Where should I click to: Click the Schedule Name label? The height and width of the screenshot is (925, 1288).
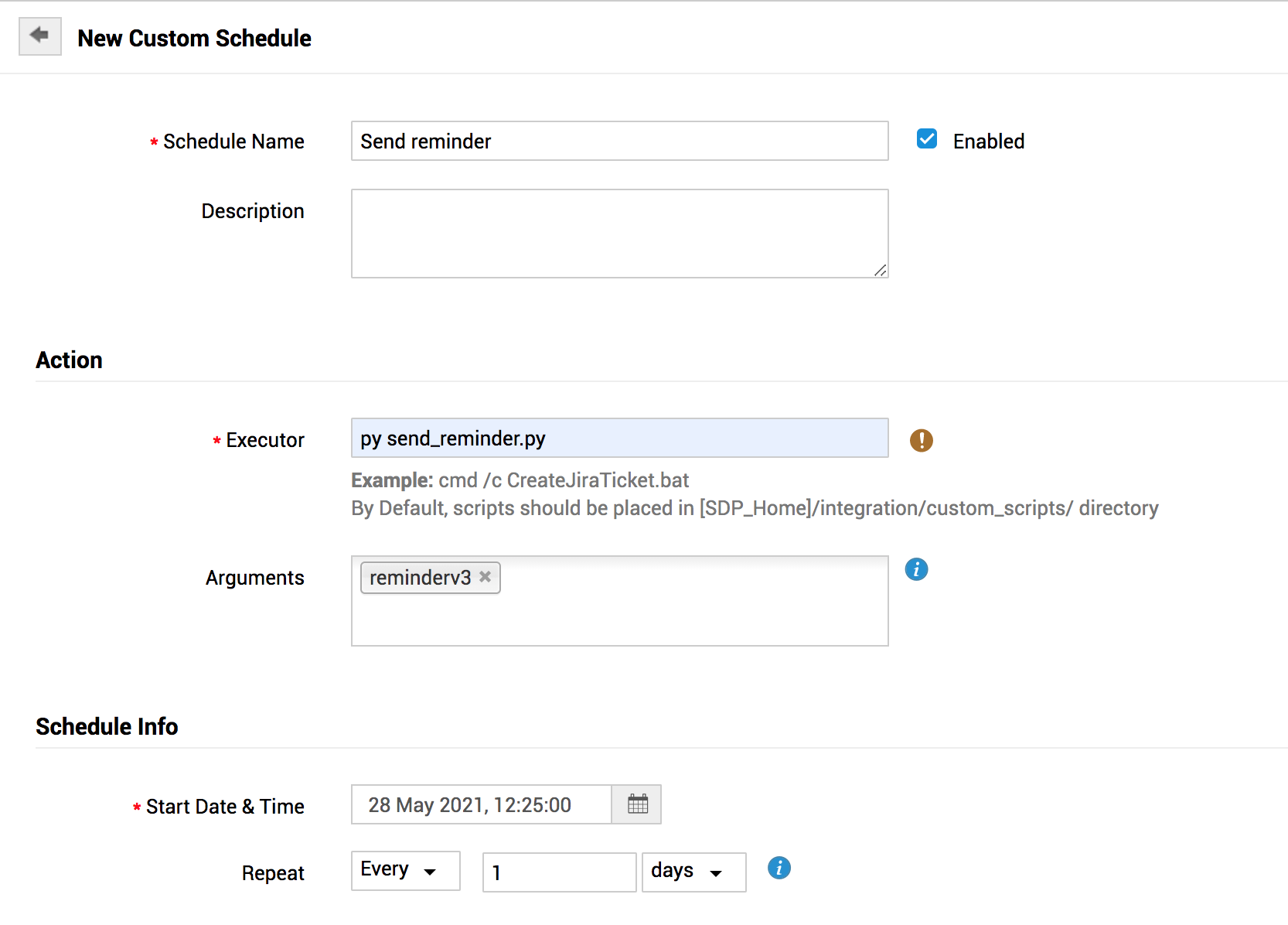click(x=233, y=142)
